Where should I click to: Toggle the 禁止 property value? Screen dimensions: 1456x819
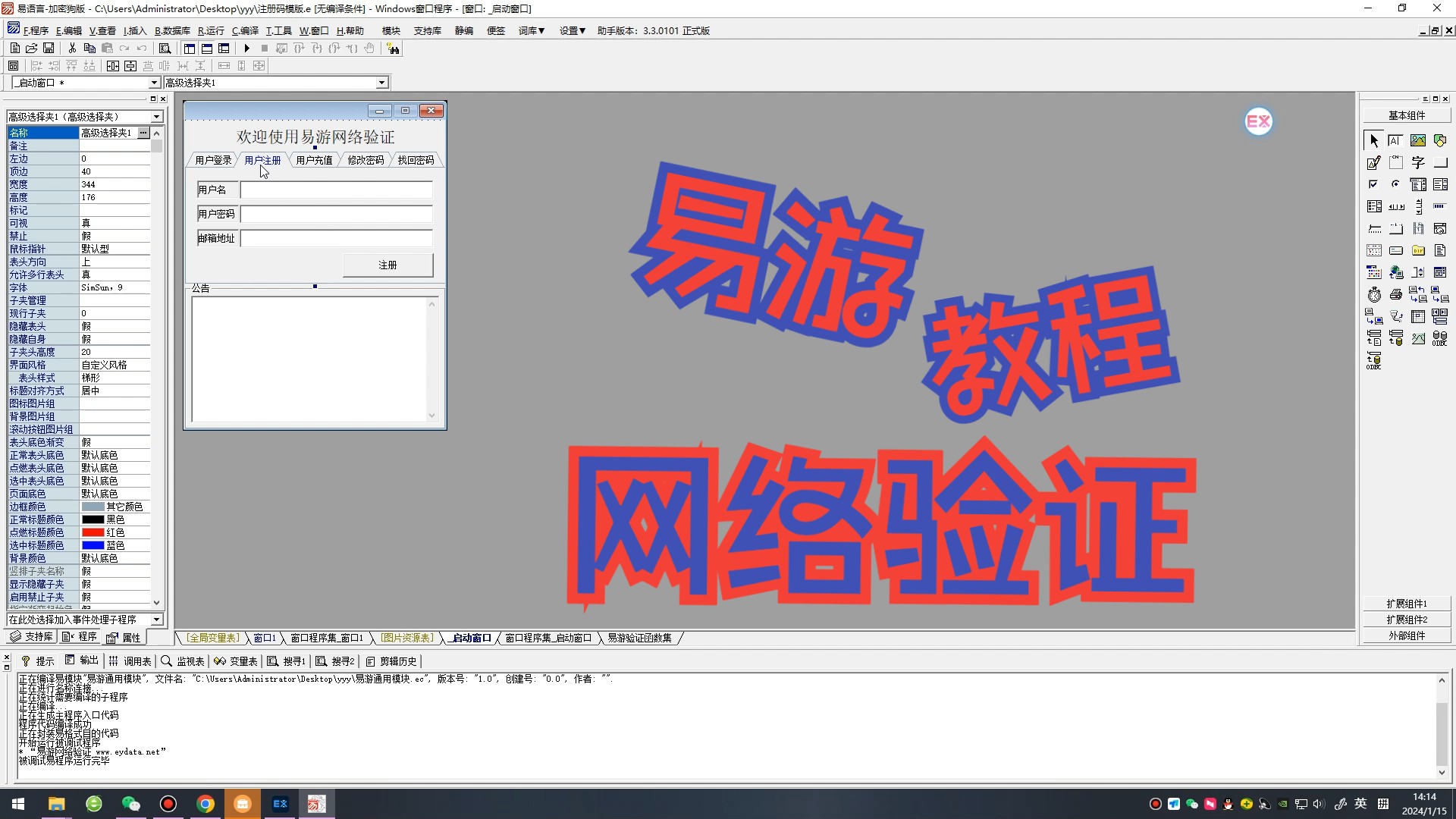click(x=115, y=236)
